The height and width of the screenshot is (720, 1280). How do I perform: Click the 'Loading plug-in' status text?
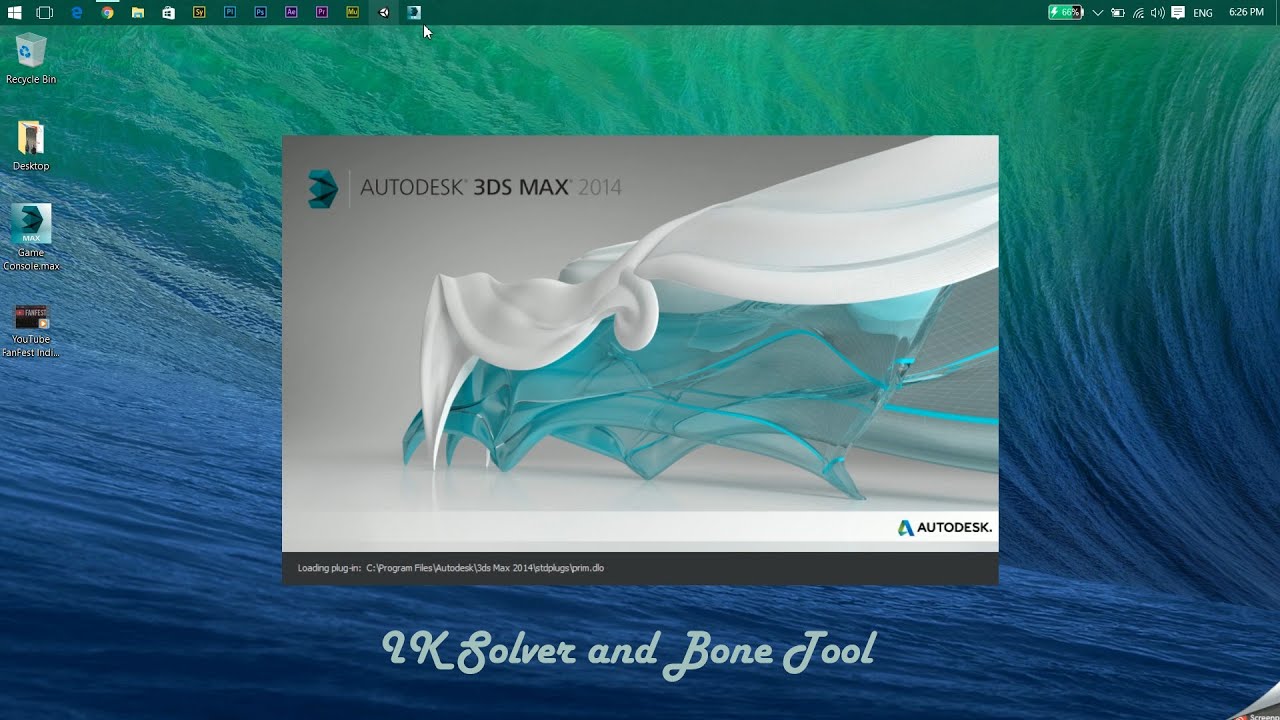point(451,568)
